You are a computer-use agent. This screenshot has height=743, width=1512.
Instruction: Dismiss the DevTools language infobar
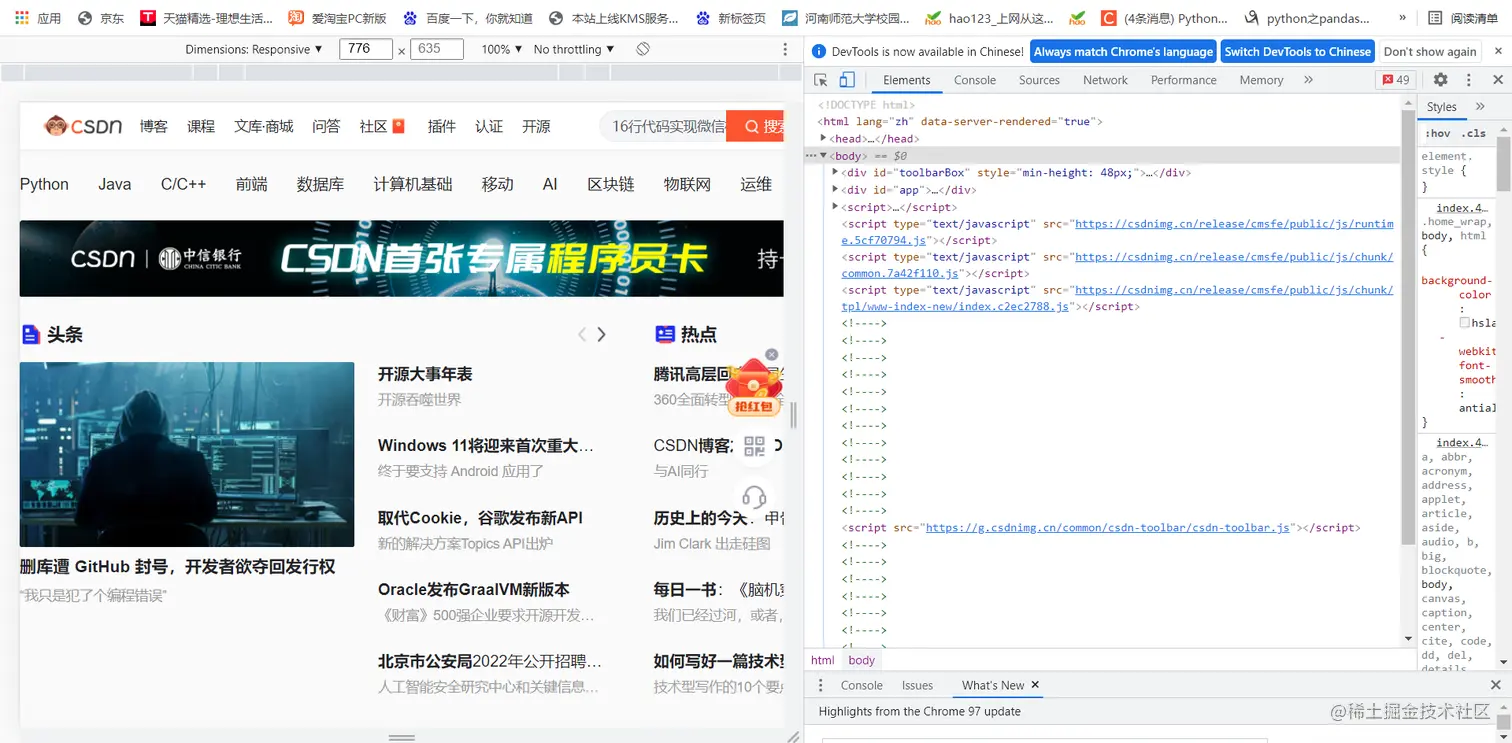pyautogui.click(x=1497, y=51)
